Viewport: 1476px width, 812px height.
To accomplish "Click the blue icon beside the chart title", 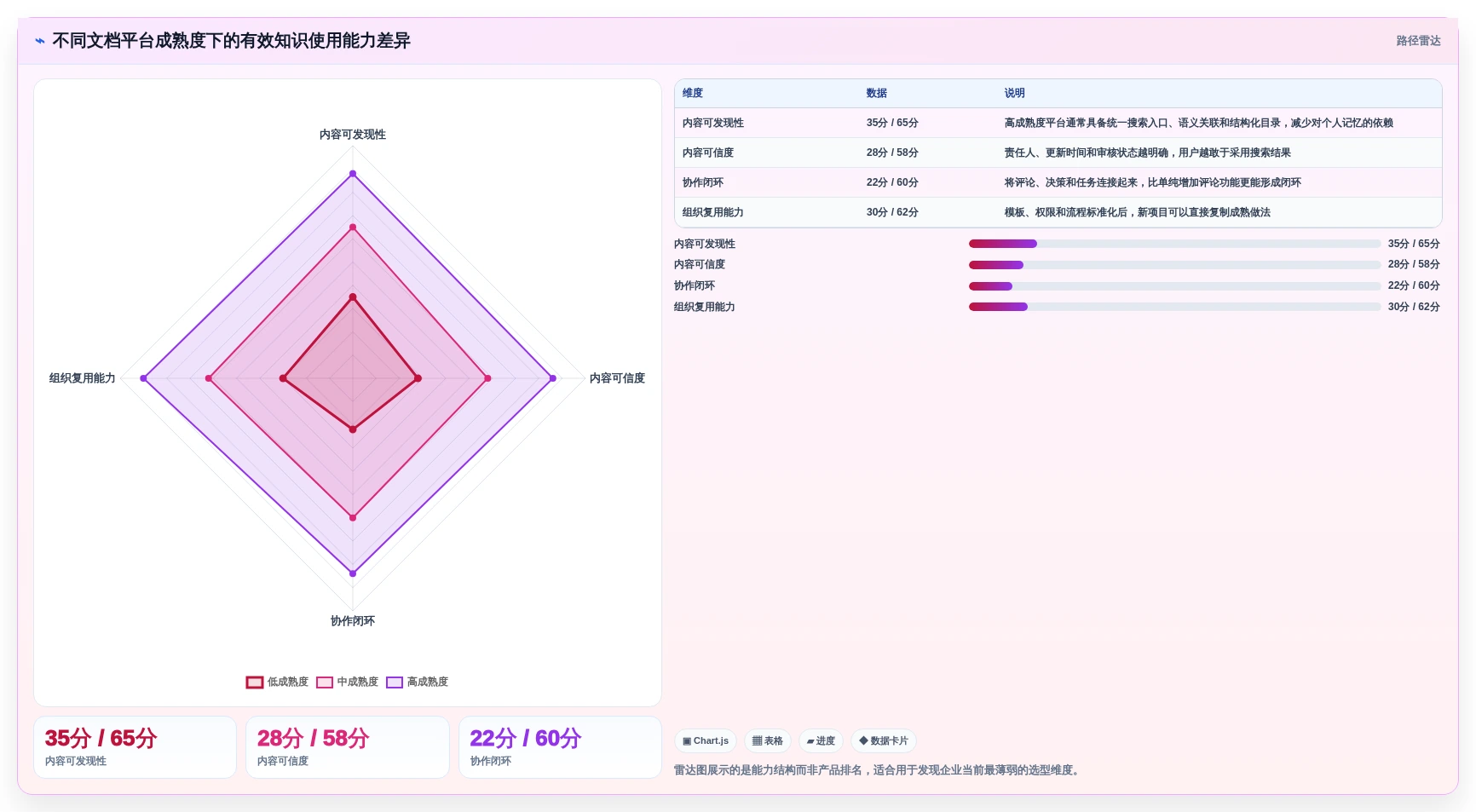I will (40, 41).
